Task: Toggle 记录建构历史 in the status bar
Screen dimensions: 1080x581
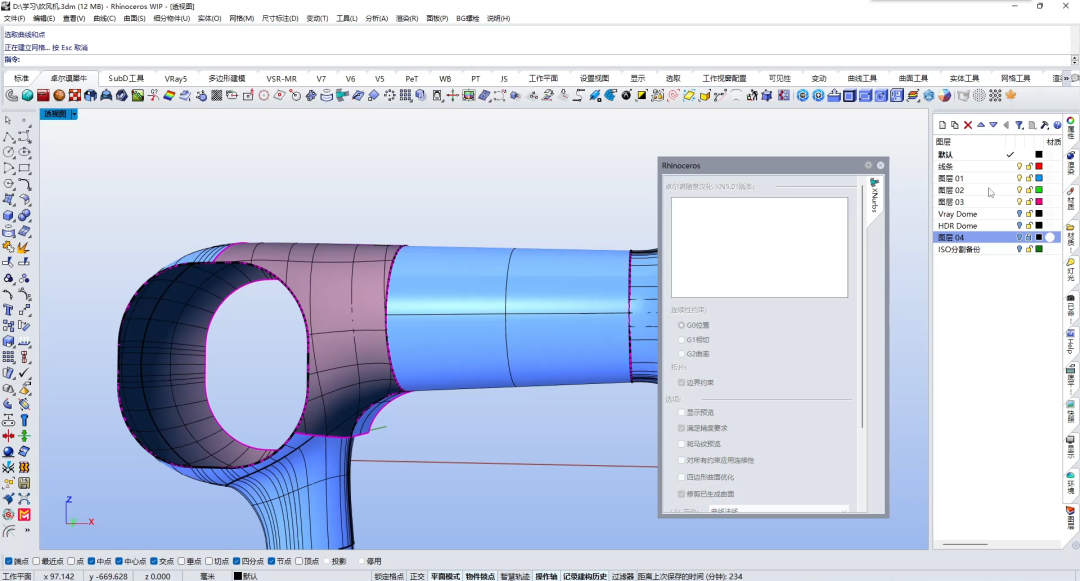Action: tap(585, 576)
